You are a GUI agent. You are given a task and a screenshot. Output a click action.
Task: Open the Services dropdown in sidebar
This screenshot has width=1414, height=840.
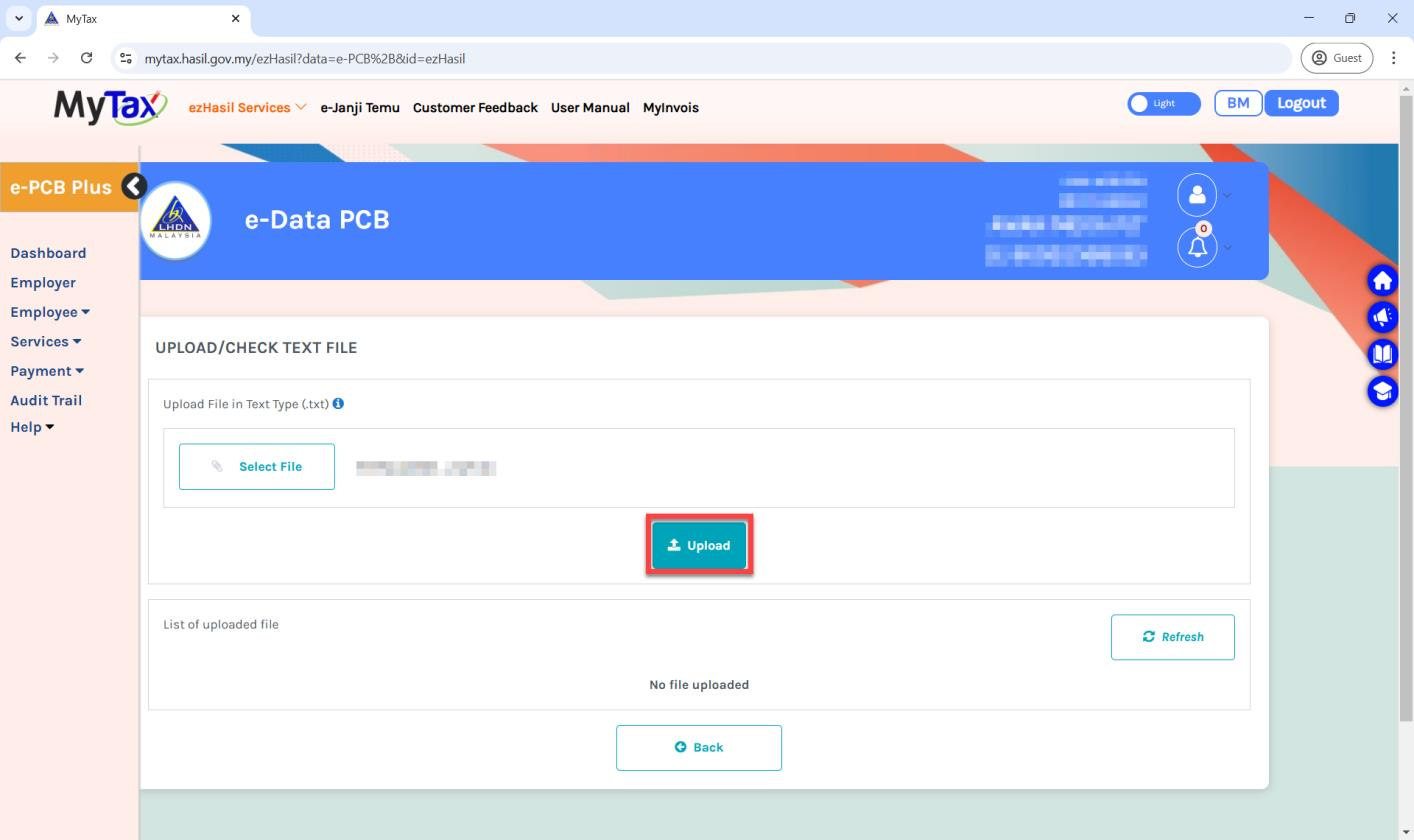45,341
